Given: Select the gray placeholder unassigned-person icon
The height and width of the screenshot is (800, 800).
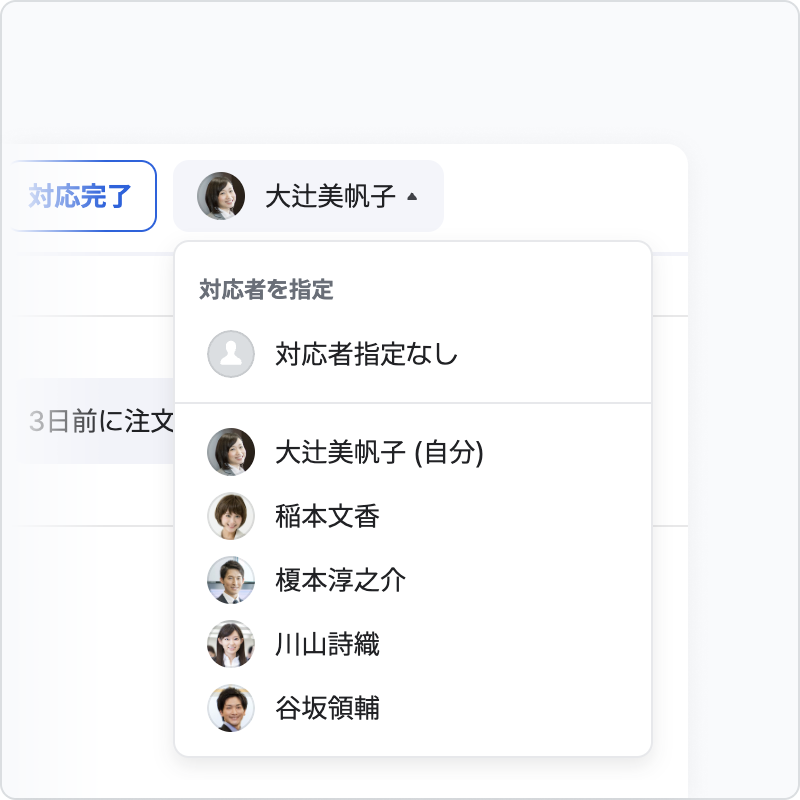Looking at the screenshot, I should (x=231, y=354).
